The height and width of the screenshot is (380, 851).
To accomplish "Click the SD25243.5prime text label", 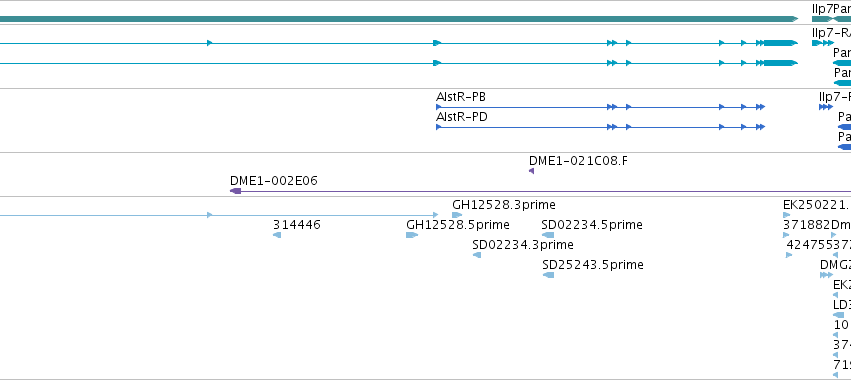I will point(593,265).
